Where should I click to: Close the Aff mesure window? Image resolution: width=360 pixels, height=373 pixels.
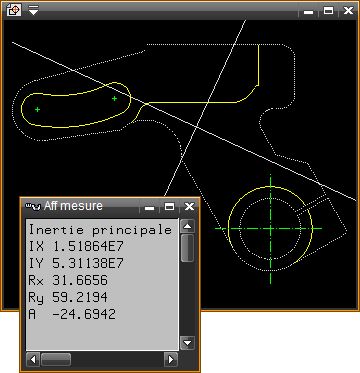click(189, 207)
